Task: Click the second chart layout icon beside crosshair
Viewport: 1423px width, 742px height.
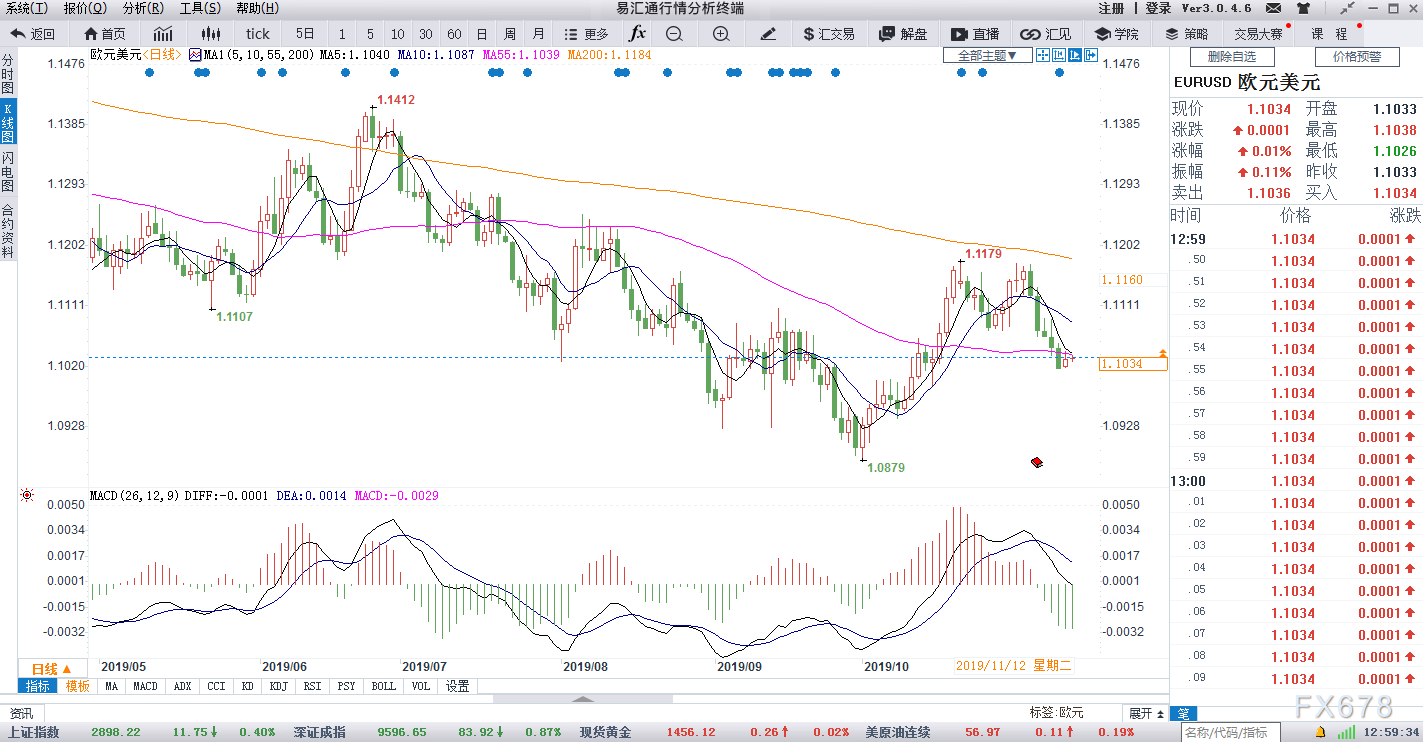Action: pos(1058,55)
